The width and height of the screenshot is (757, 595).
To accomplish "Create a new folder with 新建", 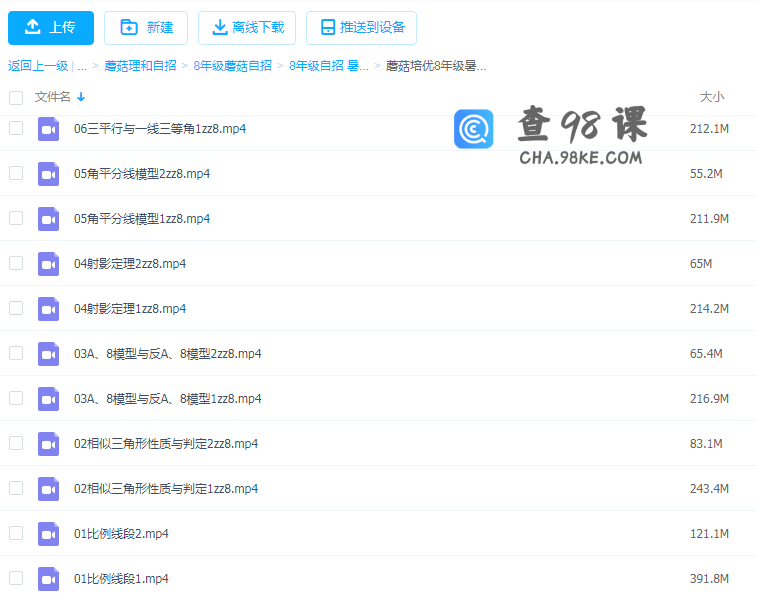I will point(146,28).
